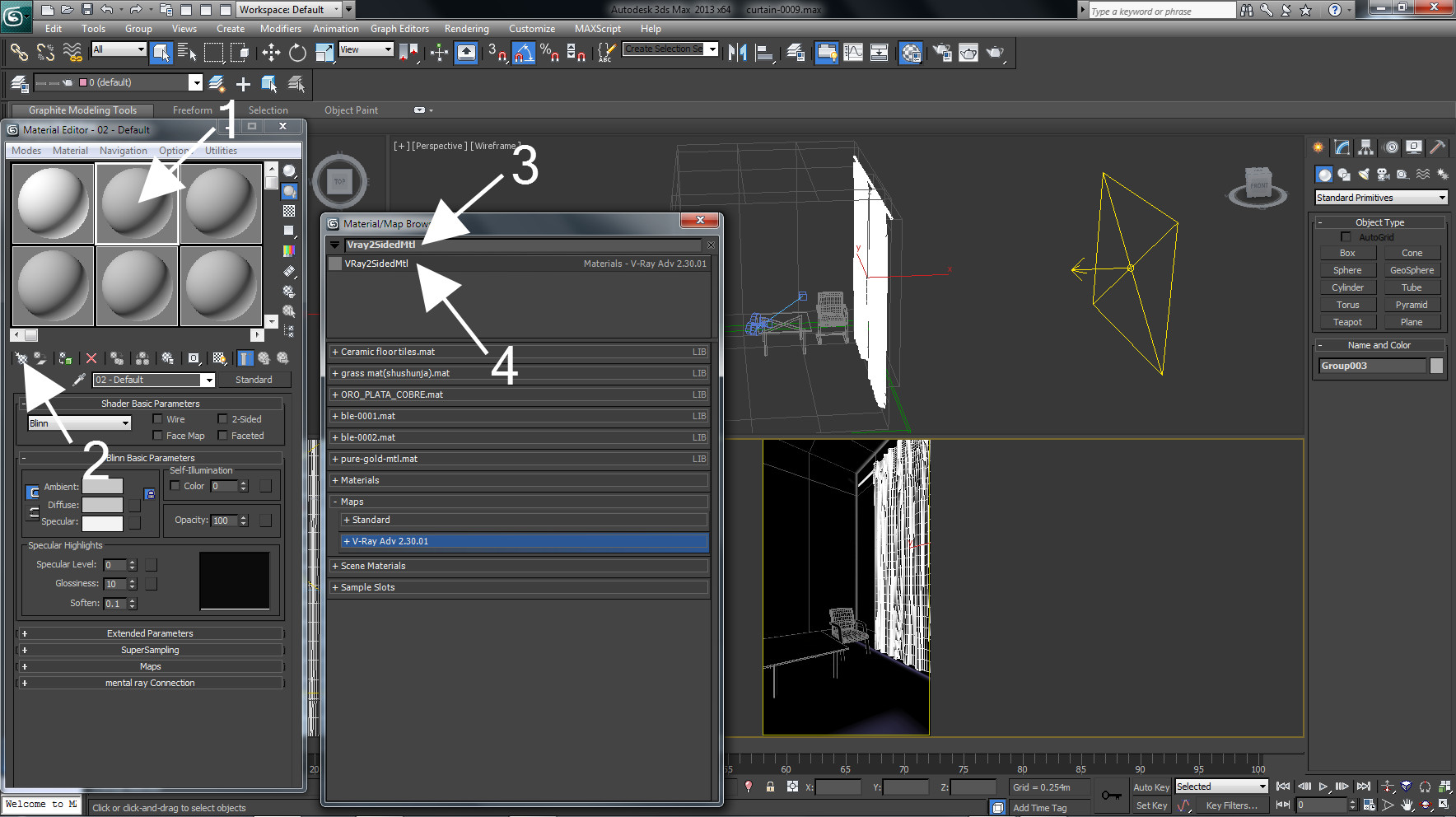1456x817 pixels.
Task: Select Cameras category in Create panel
Action: tap(1384, 175)
